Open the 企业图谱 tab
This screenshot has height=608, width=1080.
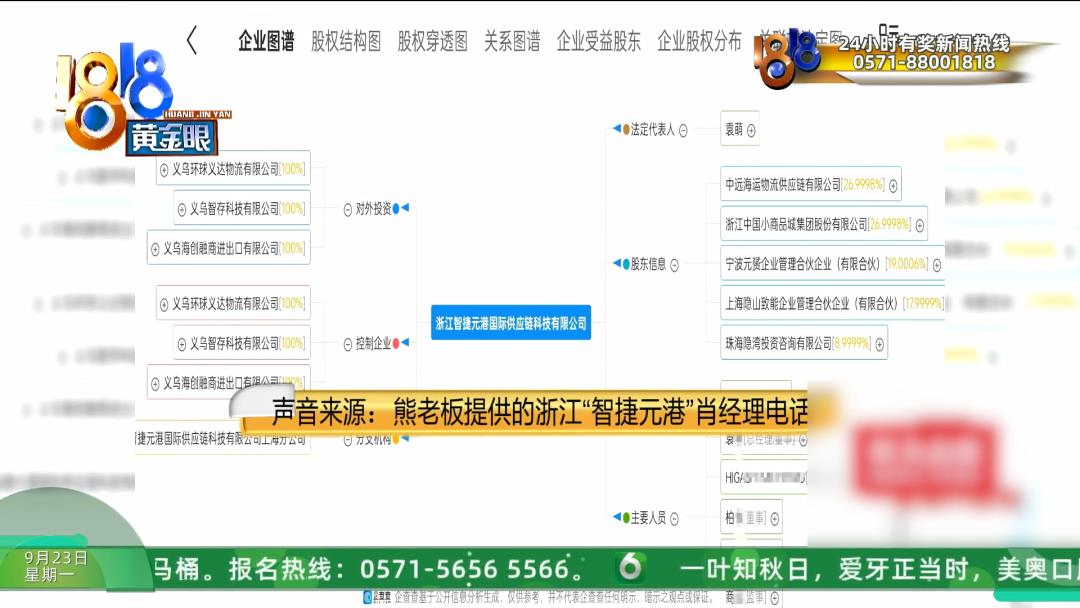tap(266, 41)
